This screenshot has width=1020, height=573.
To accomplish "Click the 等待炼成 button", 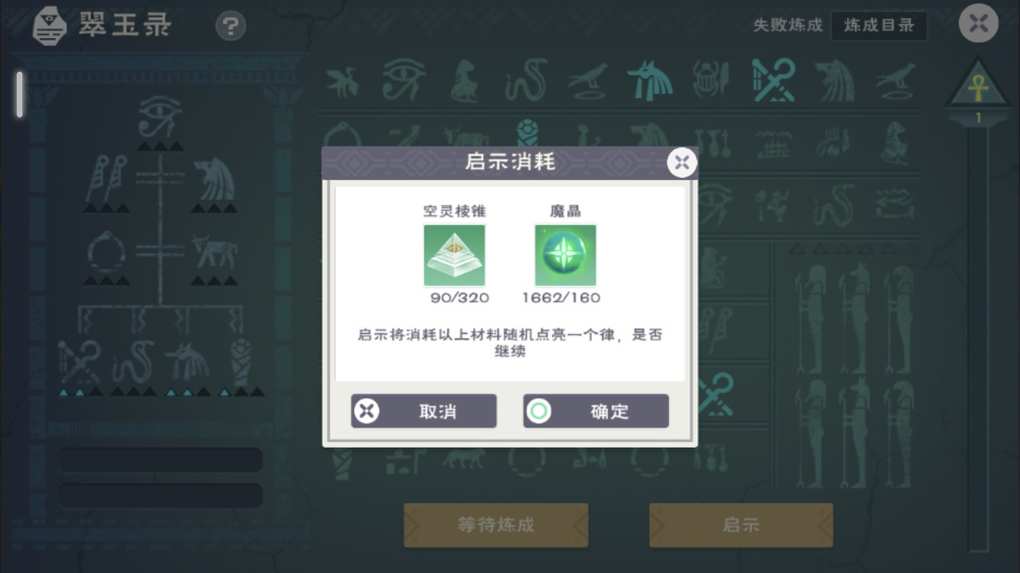I will (x=496, y=525).
